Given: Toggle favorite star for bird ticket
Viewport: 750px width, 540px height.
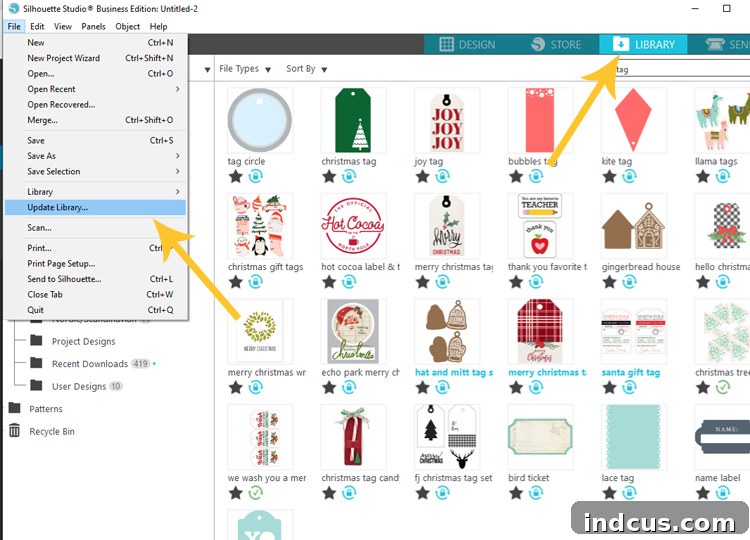Looking at the screenshot, I should point(516,492).
